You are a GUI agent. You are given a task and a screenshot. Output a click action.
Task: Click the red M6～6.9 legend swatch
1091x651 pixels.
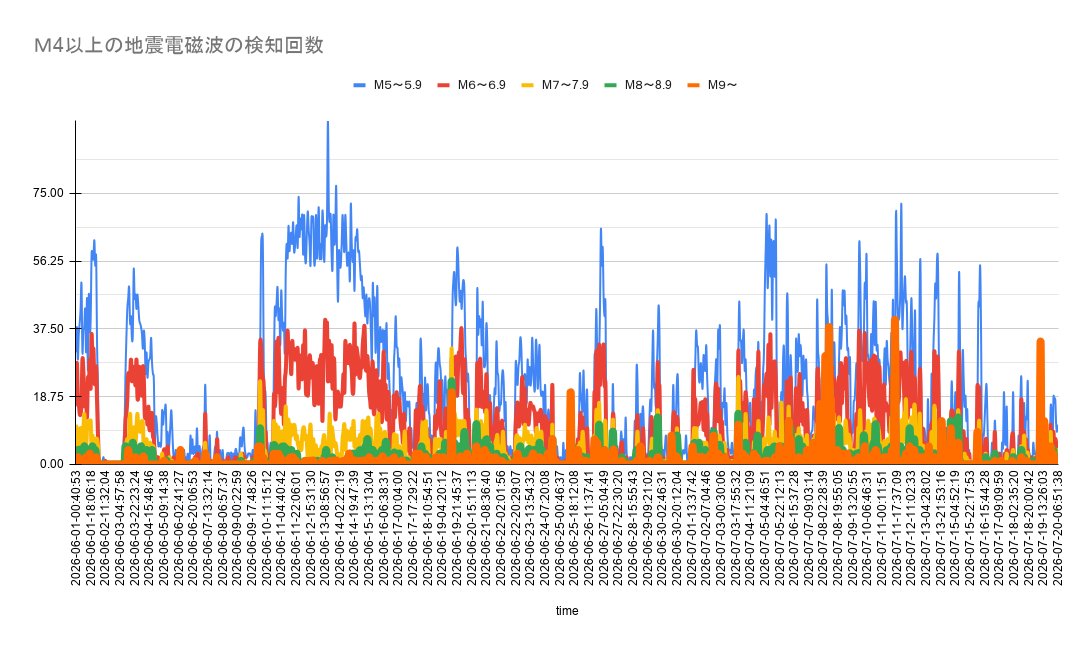tap(444, 86)
